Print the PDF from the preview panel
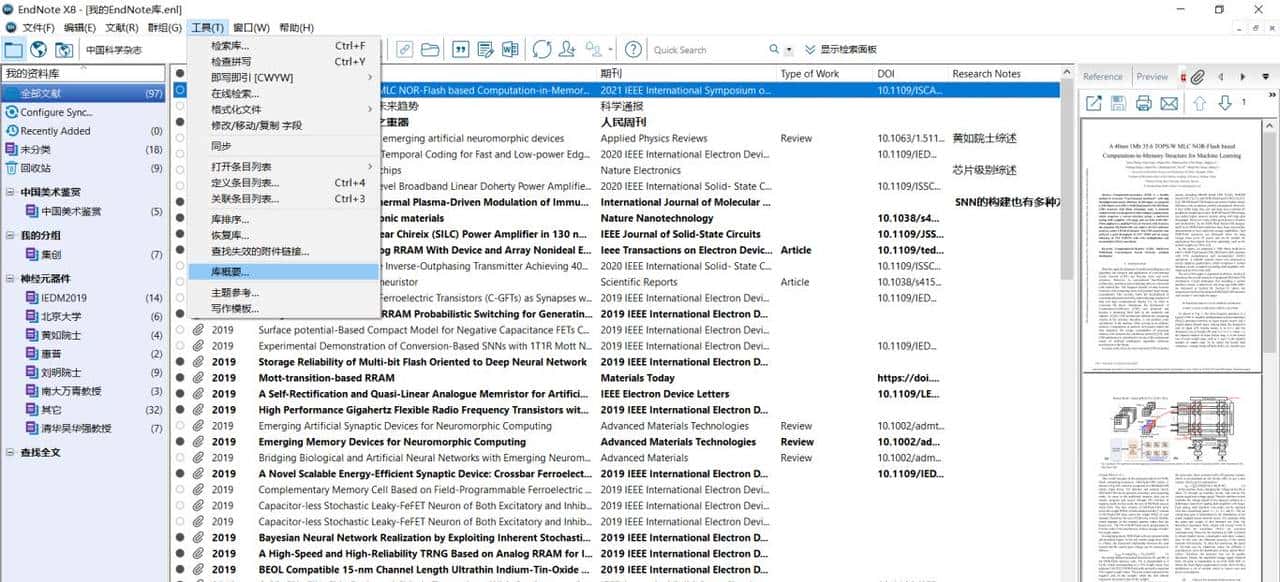 point(1143,103)
